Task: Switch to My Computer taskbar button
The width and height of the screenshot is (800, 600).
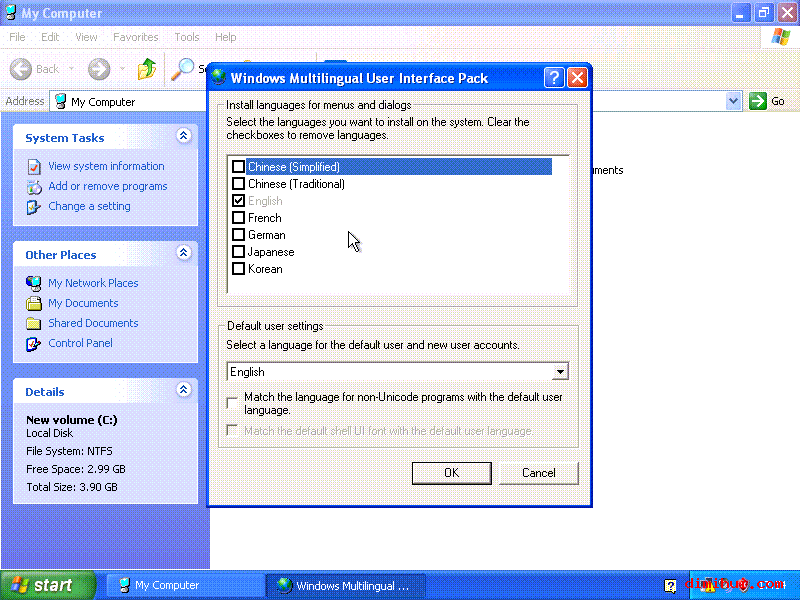Action: point(185,585)
